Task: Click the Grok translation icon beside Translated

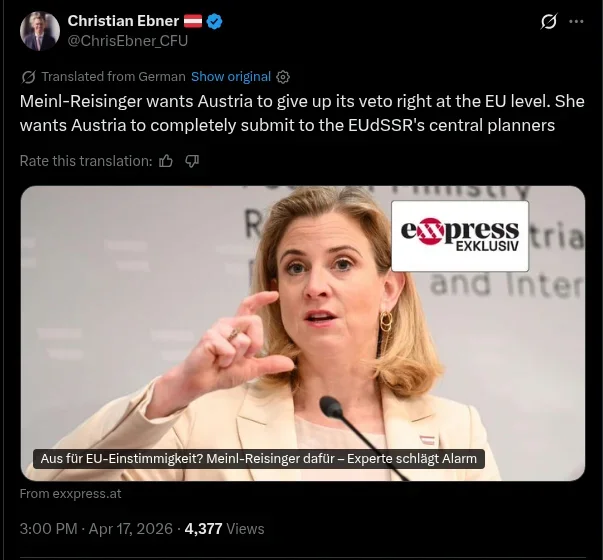Action: (28, 77)
